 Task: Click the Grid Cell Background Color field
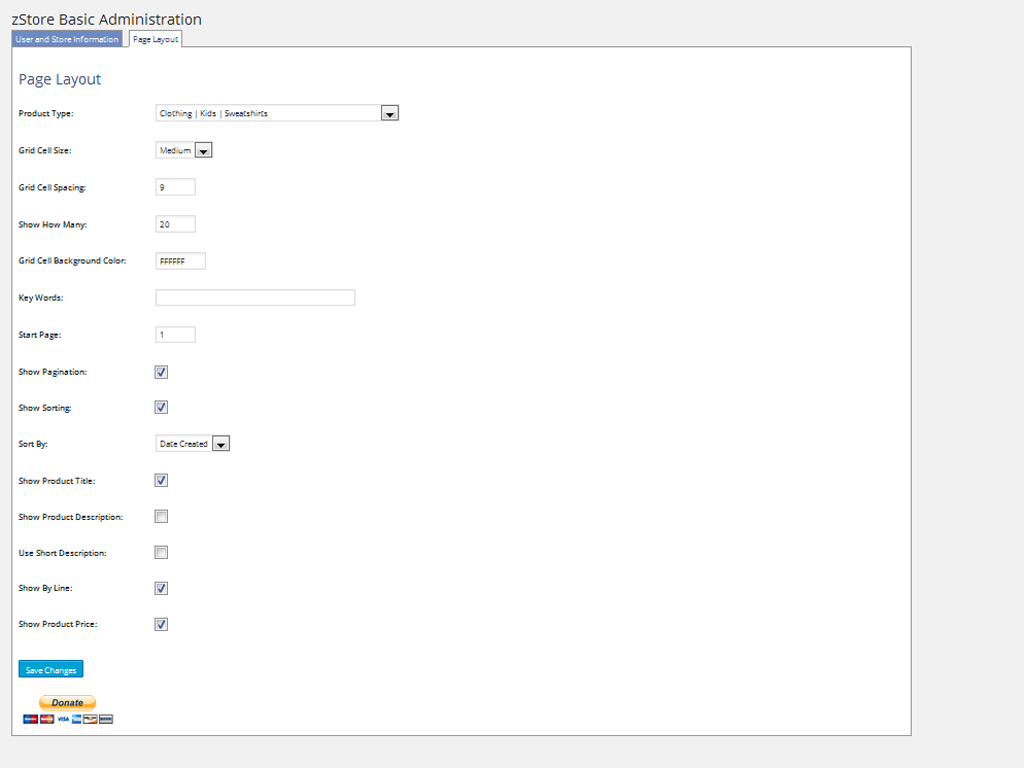pyautogui.click(x=181, y=261)
